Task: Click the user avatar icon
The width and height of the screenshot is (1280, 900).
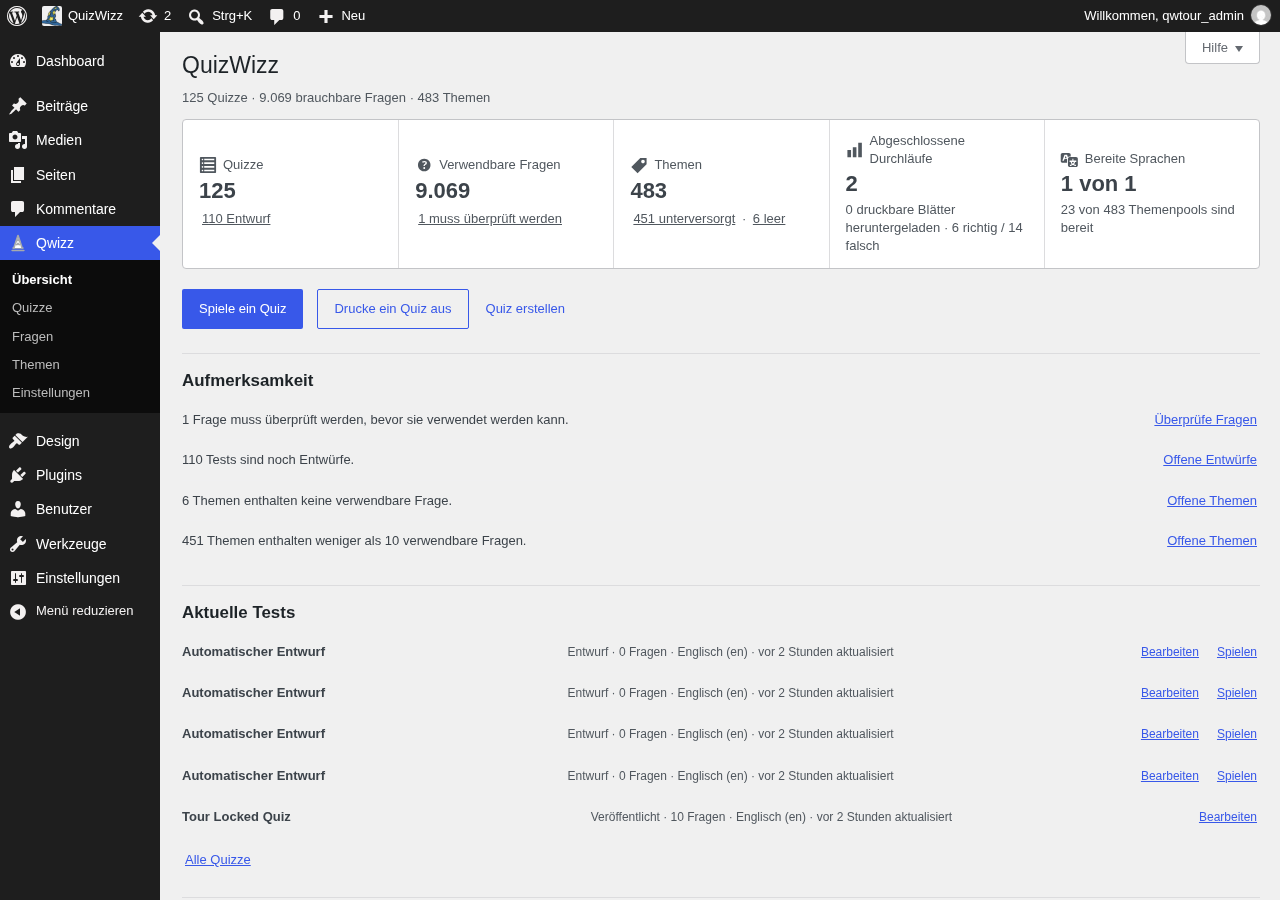Action: tap(1261, 15)
